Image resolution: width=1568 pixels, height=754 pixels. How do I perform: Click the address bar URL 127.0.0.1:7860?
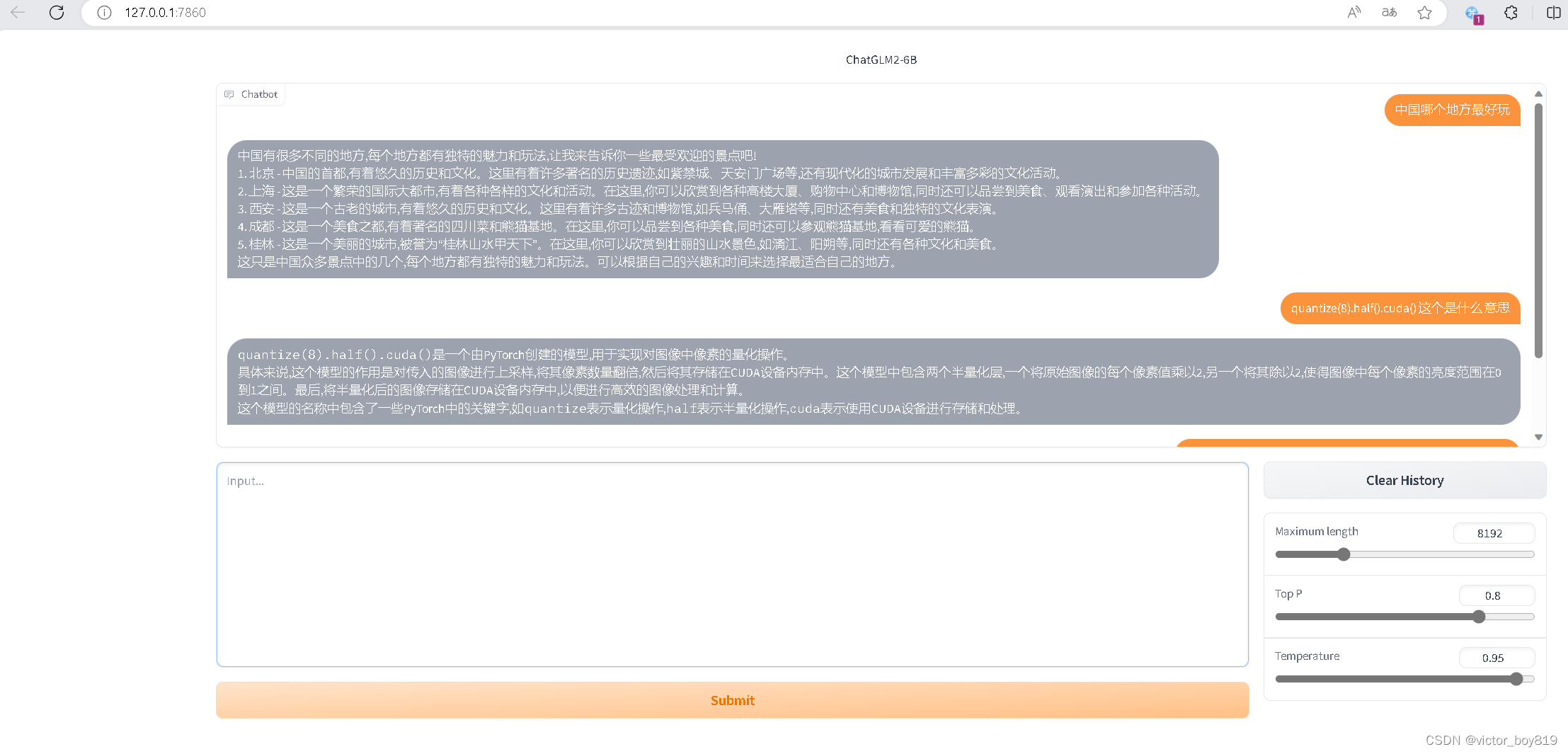point(165,12)
